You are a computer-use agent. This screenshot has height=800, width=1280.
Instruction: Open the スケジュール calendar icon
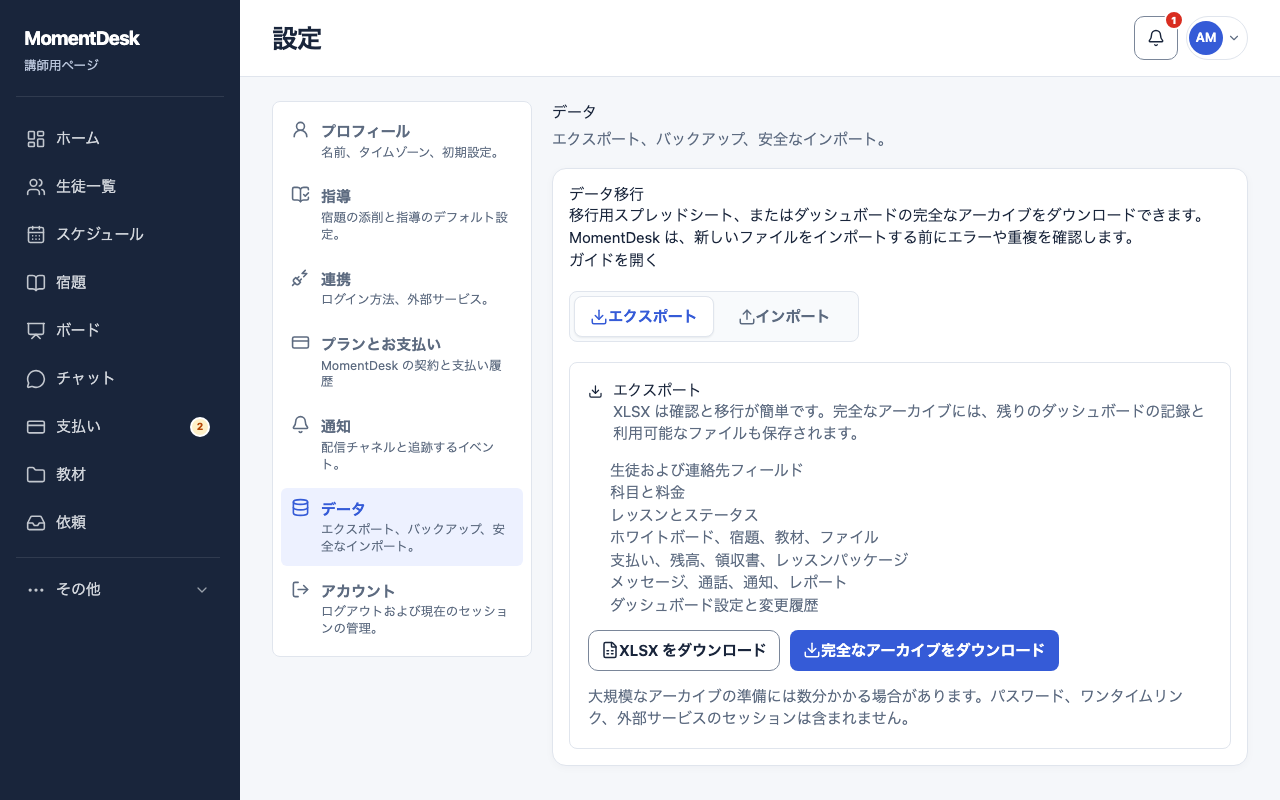[36, 235]
